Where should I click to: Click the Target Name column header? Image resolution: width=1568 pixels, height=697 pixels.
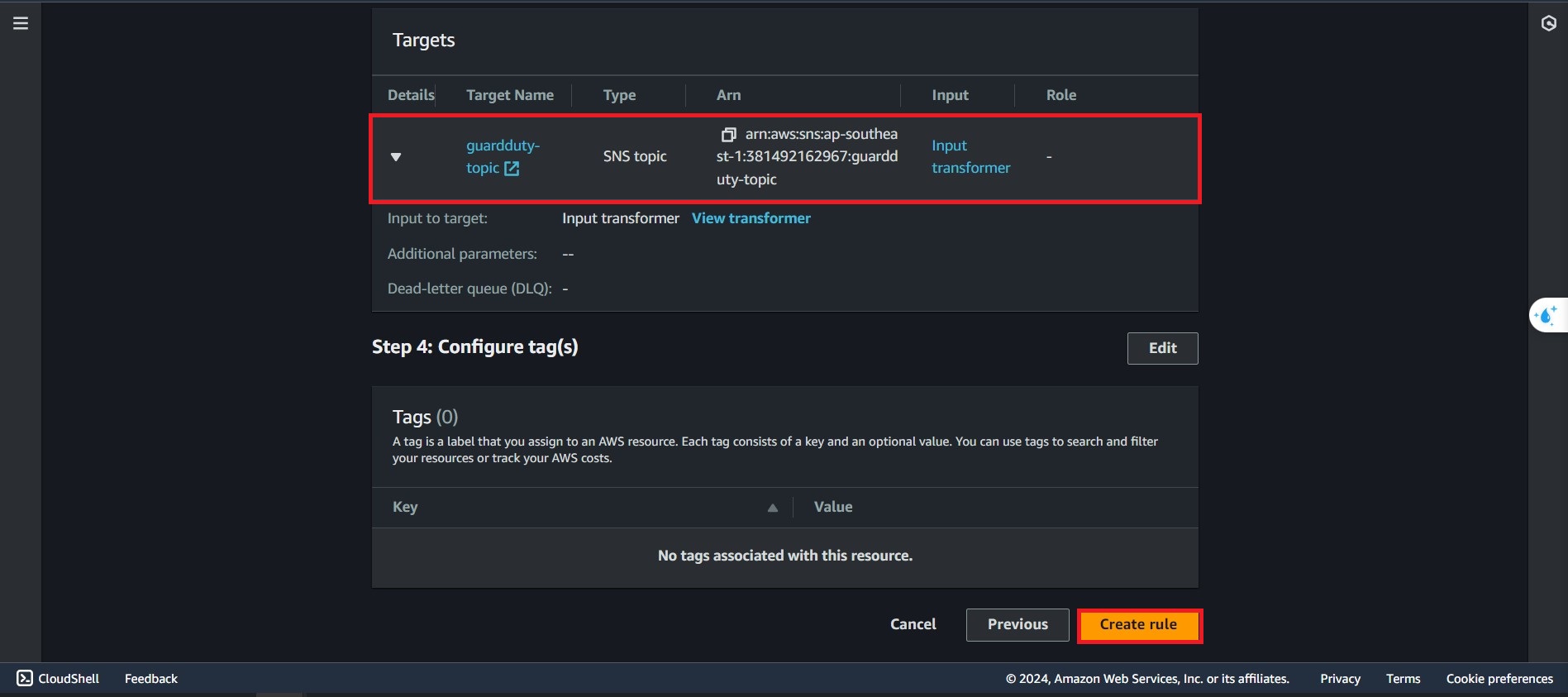(x=509, y=95)
